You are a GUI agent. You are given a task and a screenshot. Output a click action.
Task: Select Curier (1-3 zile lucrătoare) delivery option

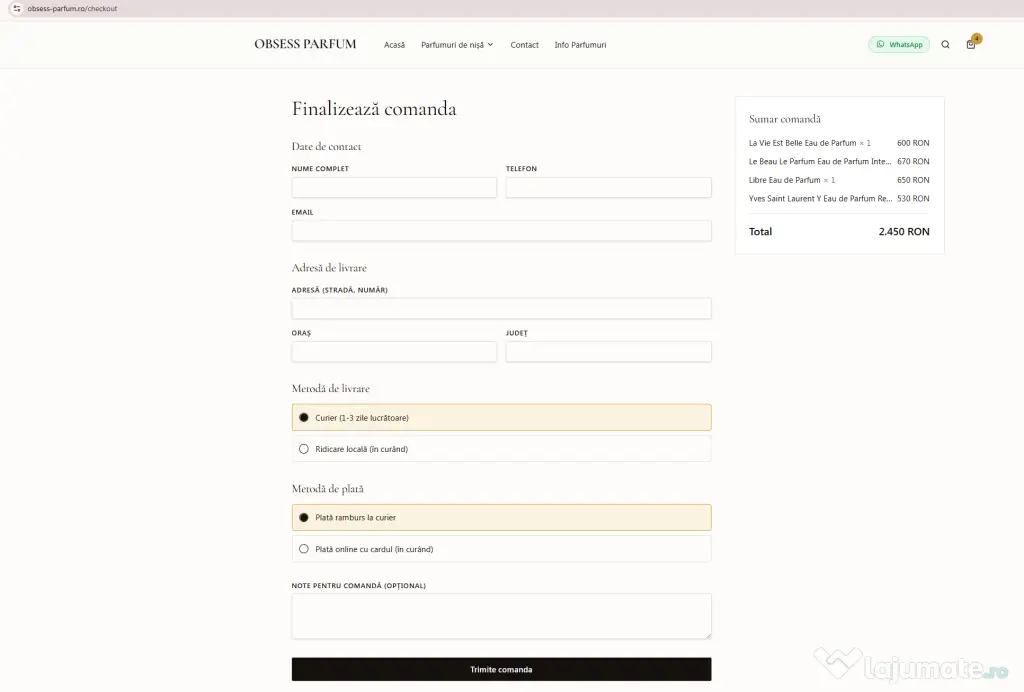pyautogui.click(x=502, y=417)
